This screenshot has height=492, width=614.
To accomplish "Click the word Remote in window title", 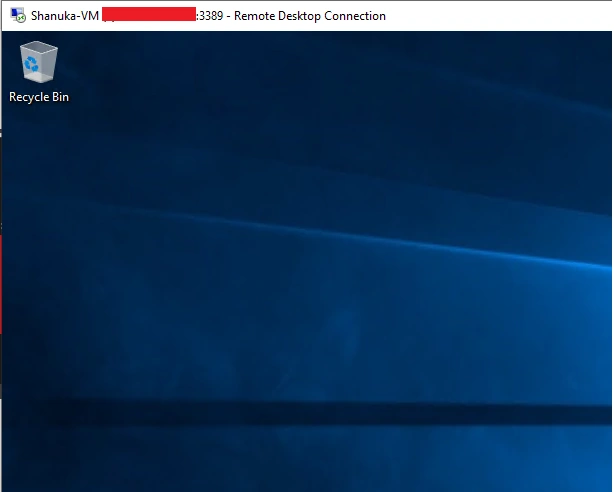I will (x=254, y=16).
